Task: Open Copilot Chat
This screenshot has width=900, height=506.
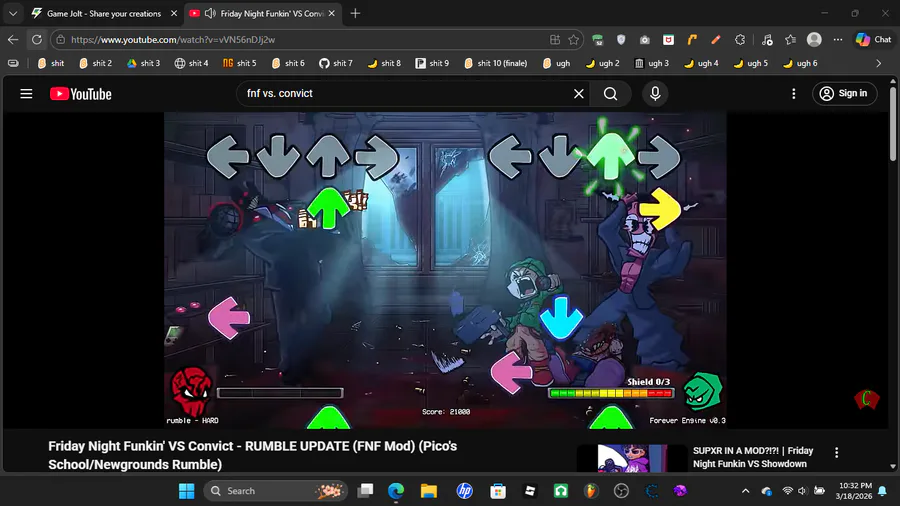Action: click(874, 40)
